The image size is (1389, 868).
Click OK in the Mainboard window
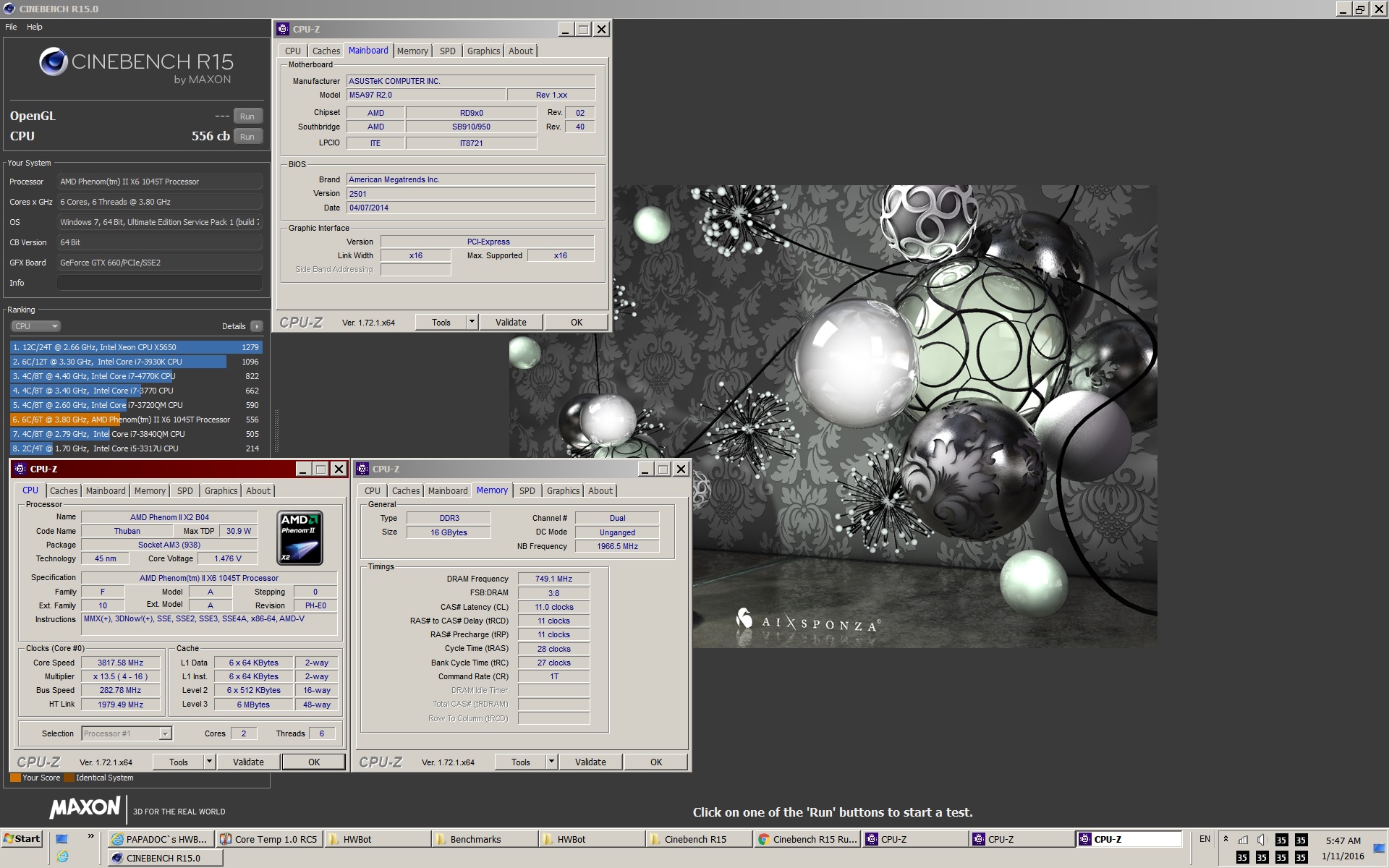click(x=577, y=322)
